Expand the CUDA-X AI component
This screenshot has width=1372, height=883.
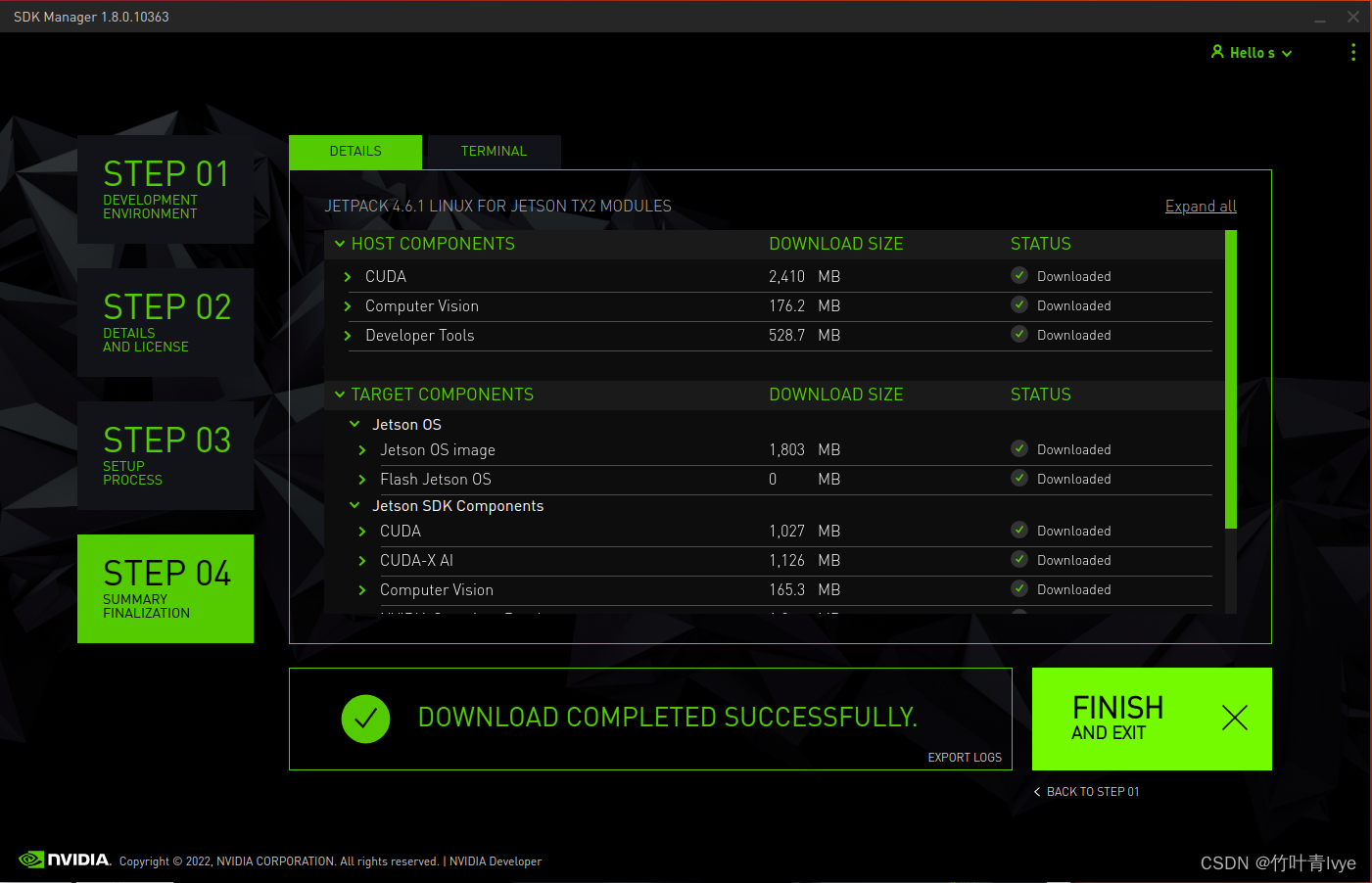tap(361, 560)
